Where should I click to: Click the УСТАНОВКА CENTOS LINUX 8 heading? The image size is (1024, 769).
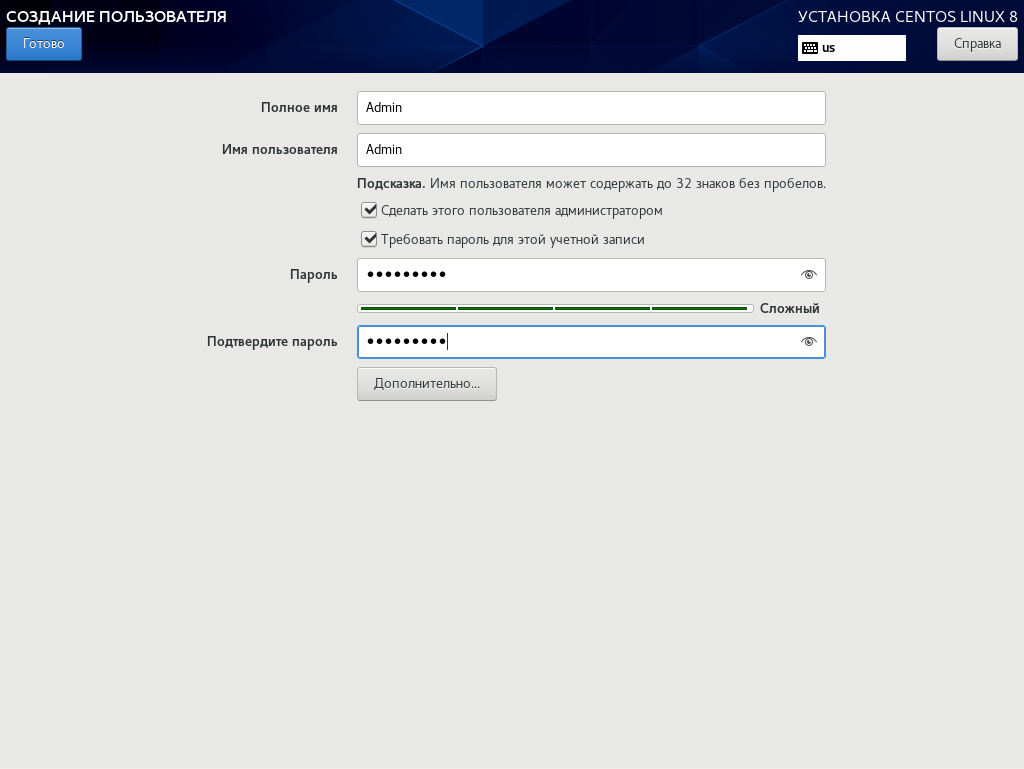[908, 16]
